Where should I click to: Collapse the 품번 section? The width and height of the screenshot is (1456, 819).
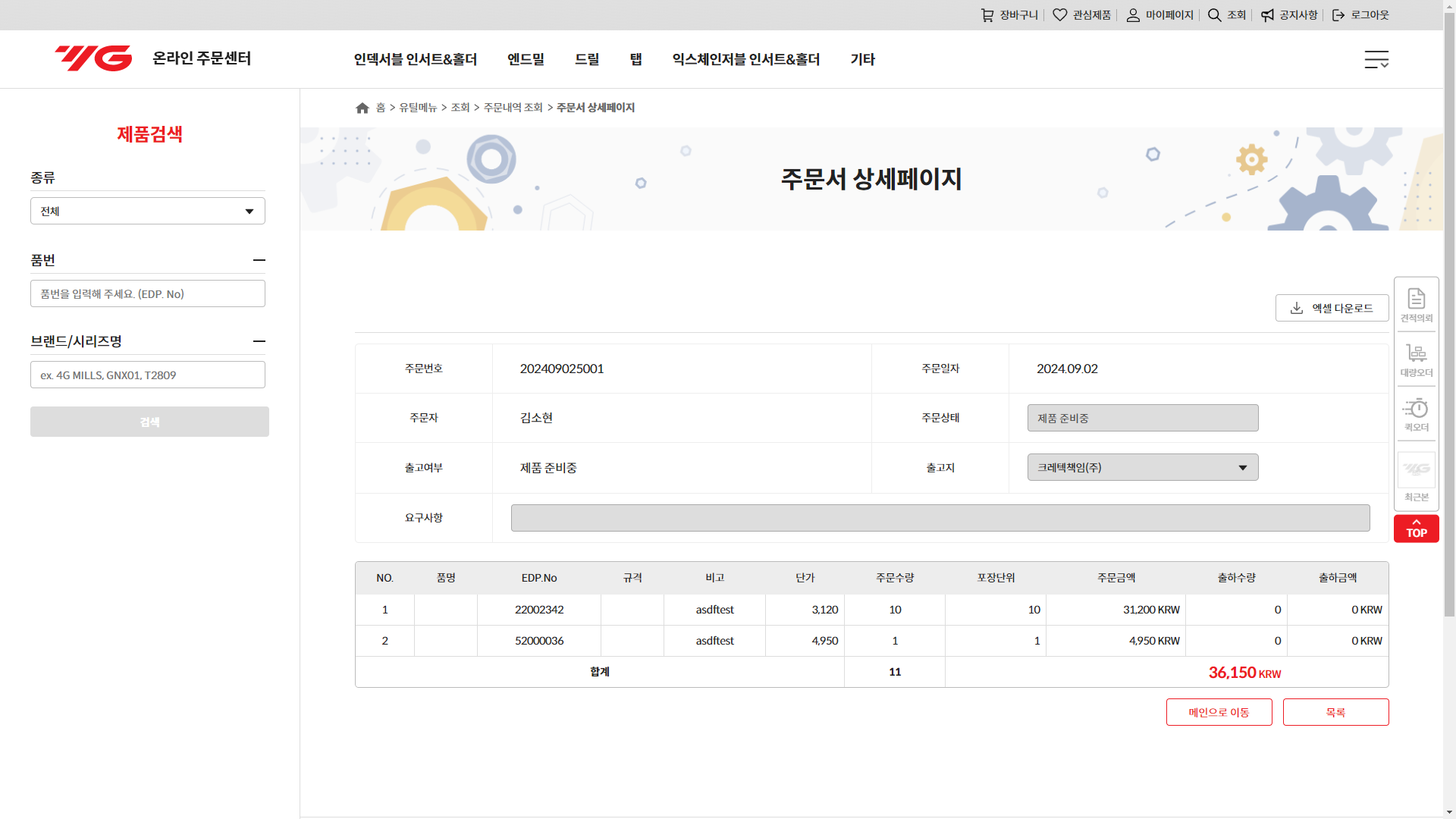click(259, 260)
